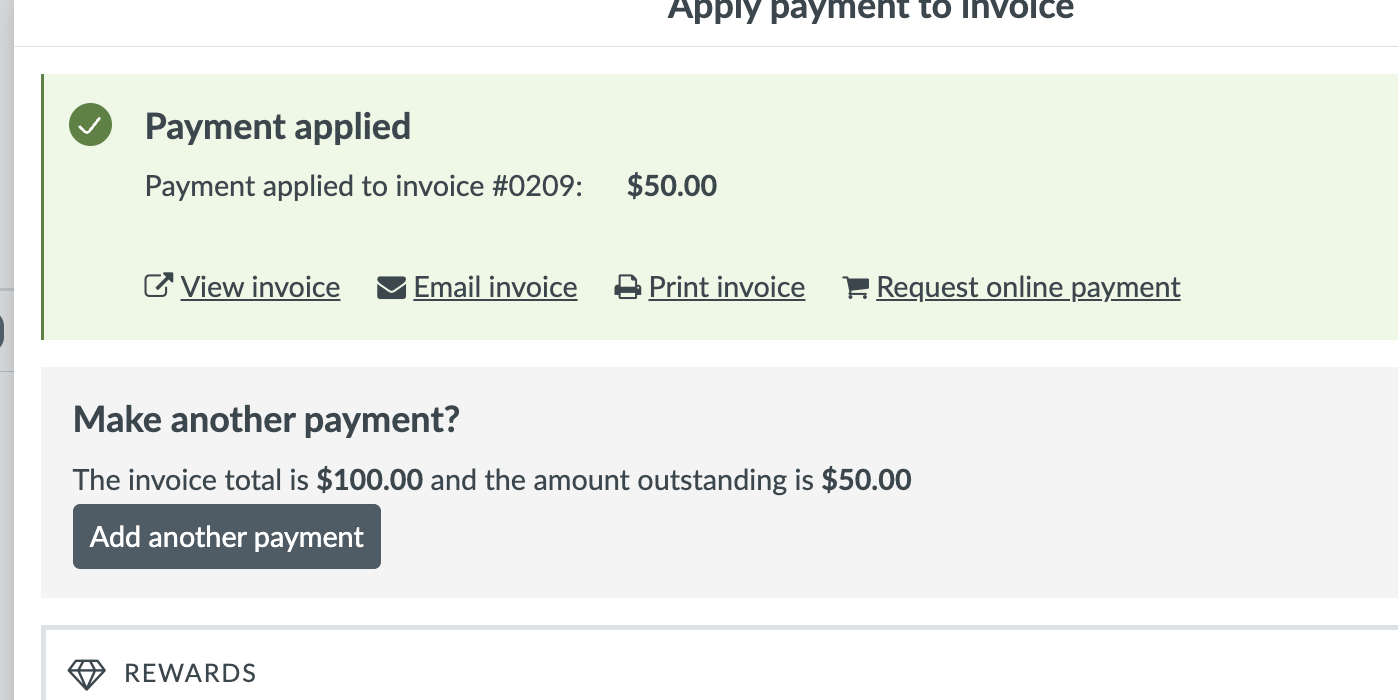Click the $50.00 amount outstanding value
Image resolution: width=1398 pixels, height=700 pixels.
(x=866, y=480)
